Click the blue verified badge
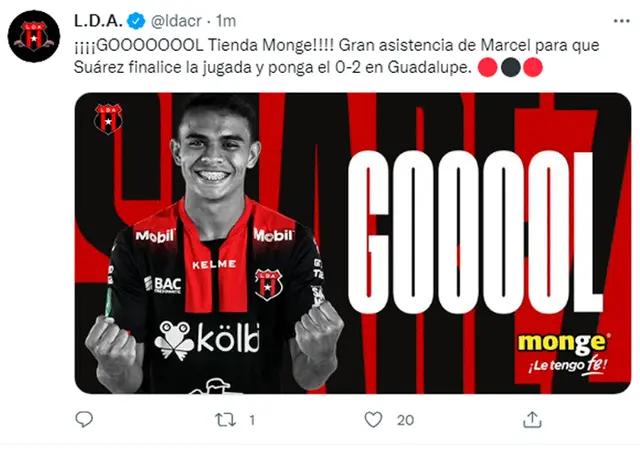Screen dimensions: 640x452 point(136,21)
